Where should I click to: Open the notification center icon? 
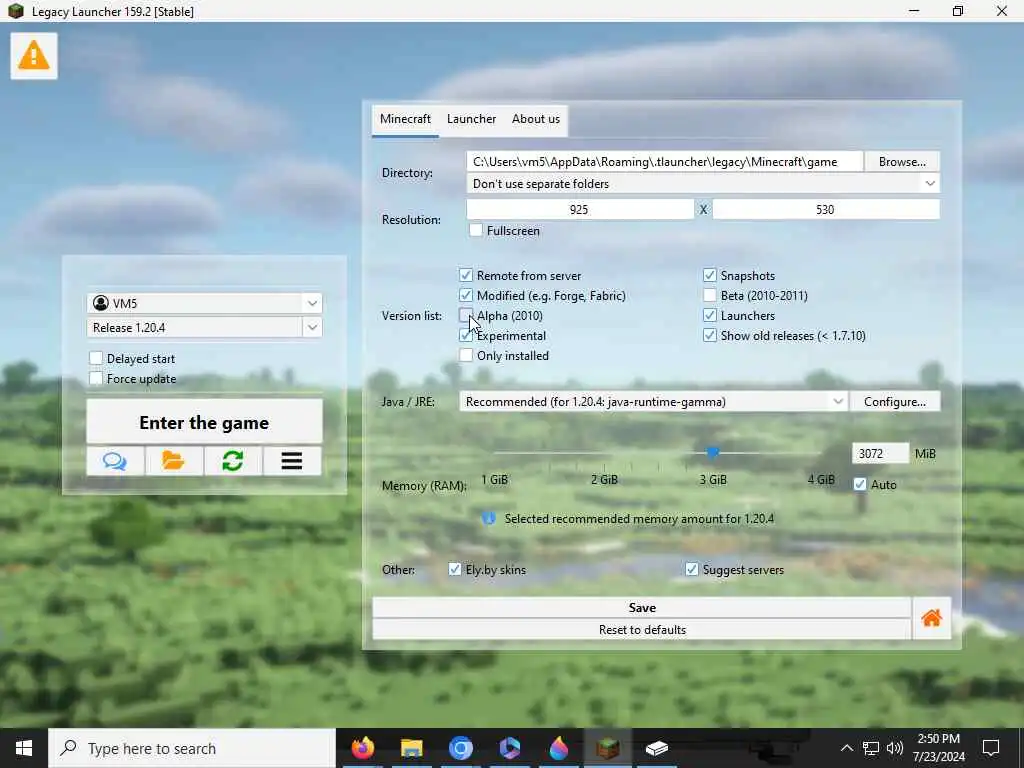coord(991,748)
